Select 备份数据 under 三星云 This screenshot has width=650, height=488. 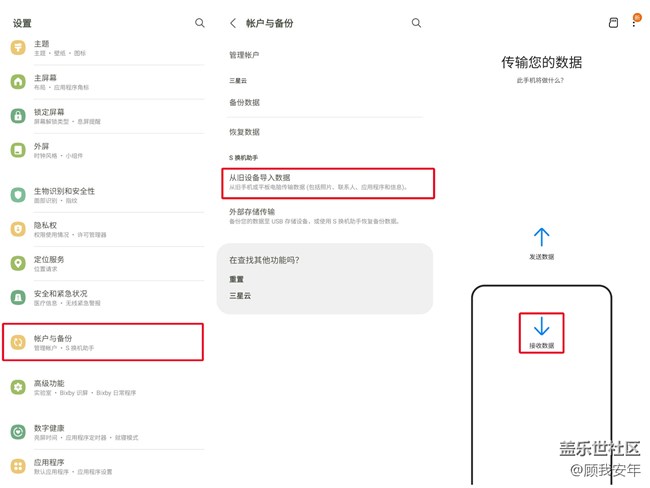click(245, 102)
